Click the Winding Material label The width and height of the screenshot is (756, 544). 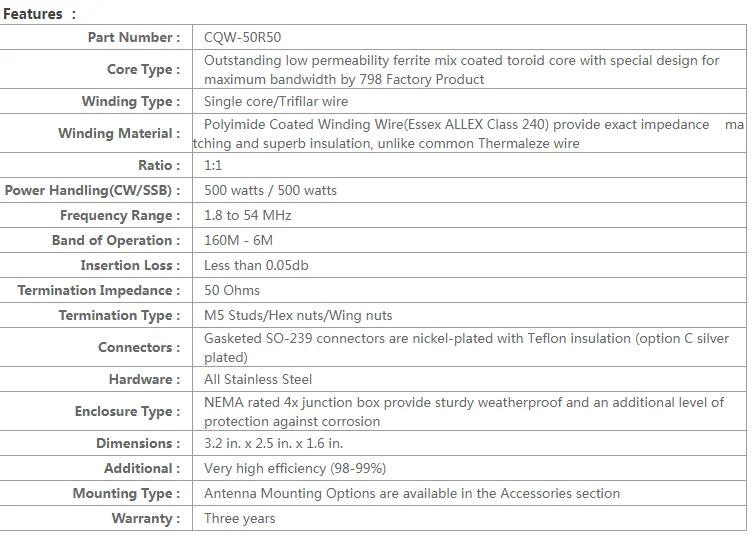coord(119,133)
